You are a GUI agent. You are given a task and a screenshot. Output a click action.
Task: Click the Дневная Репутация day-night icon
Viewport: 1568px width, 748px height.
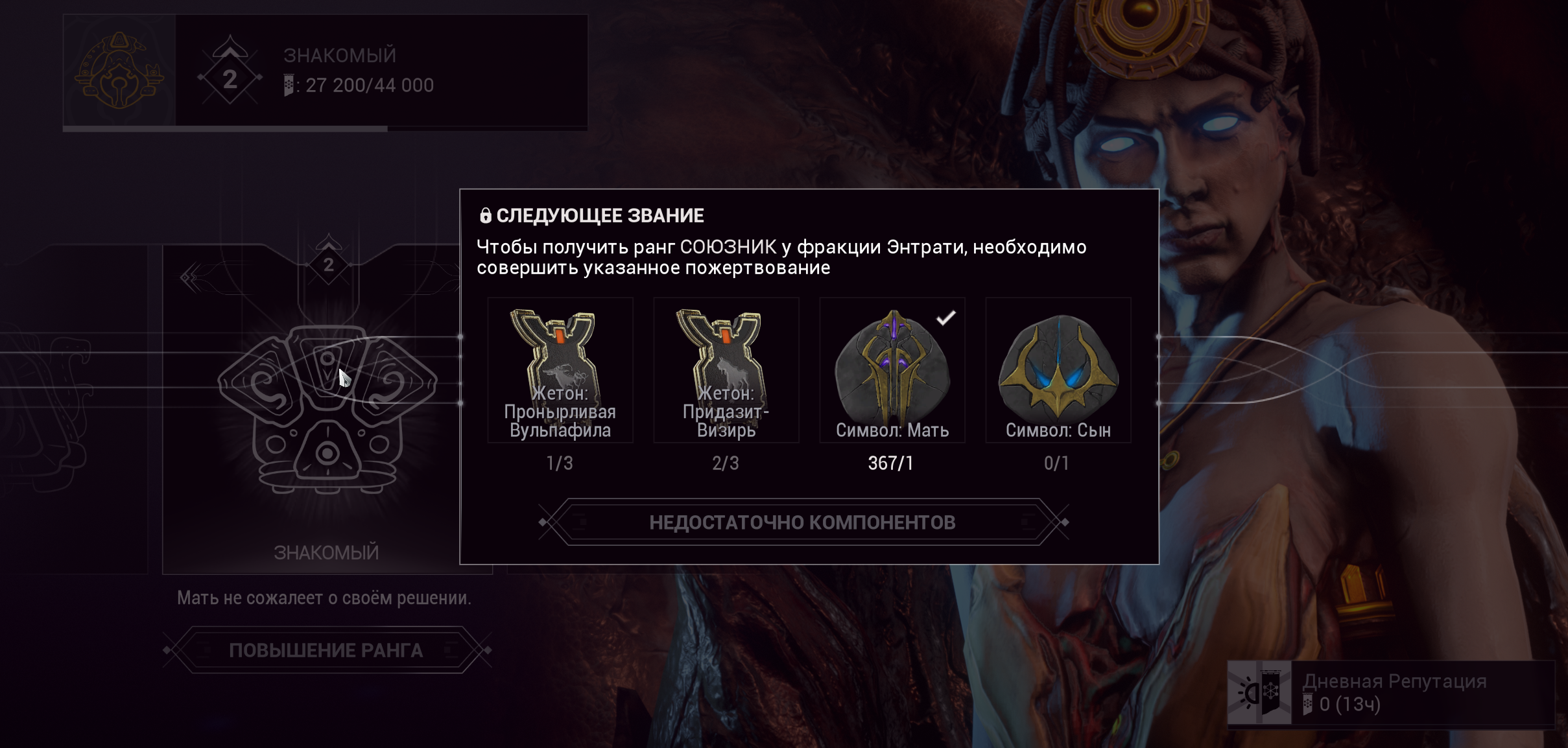click(x=1259, y=692)
